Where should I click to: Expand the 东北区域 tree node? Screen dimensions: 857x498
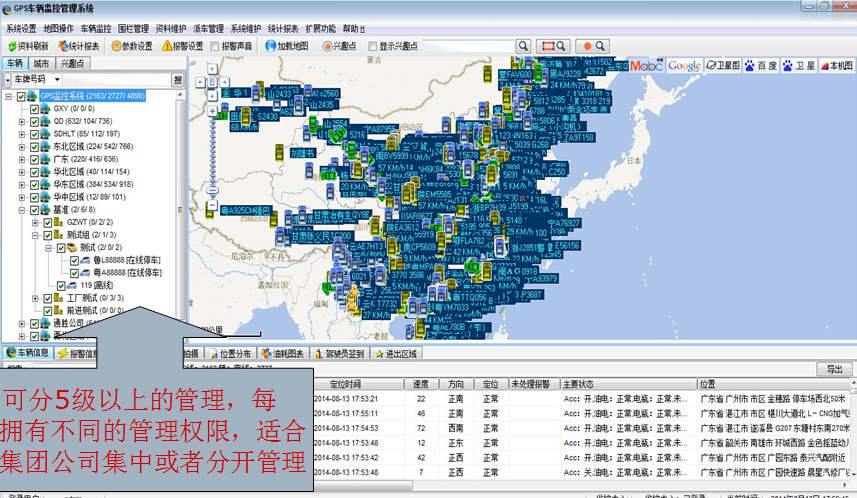point(22,146)
